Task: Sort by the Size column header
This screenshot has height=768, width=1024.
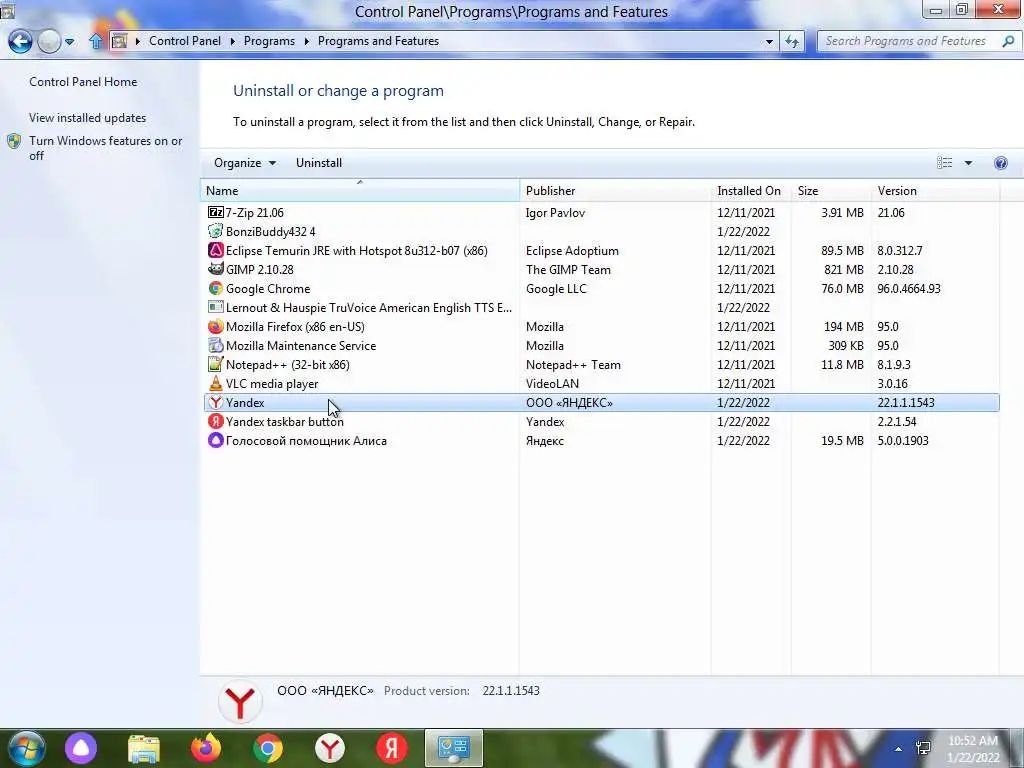Action: pos(831,191)
